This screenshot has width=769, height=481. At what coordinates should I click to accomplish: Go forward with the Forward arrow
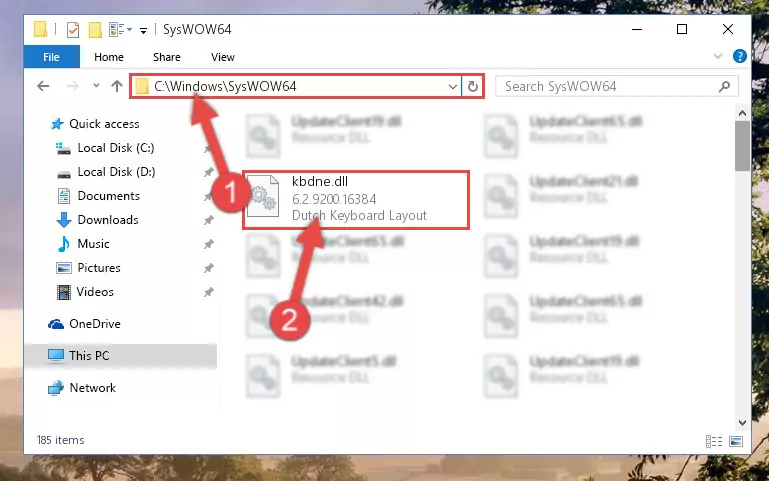tap(73, 86)
